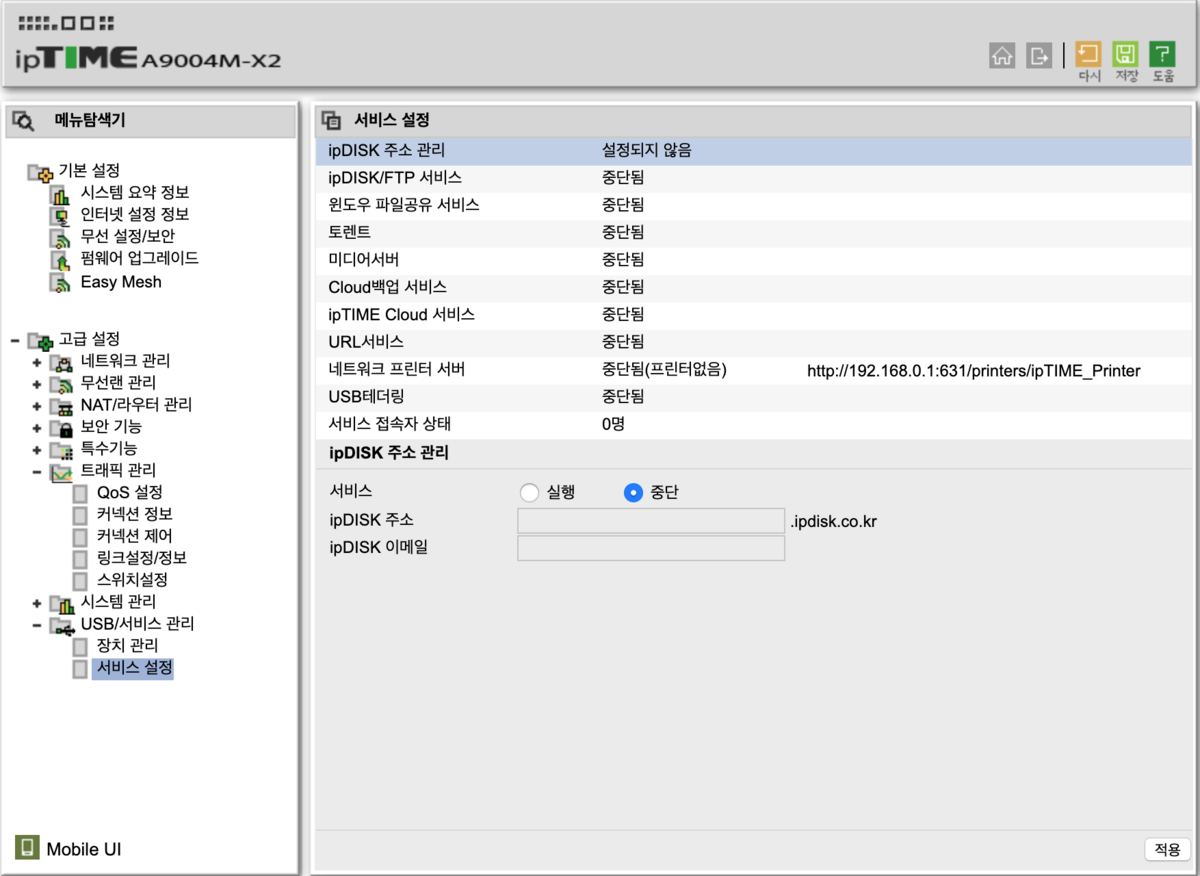Viewport: 1200px width, 876px height.
Task: Select the ipDISK 주소 관리 row
Action: (x=754, y=151)
